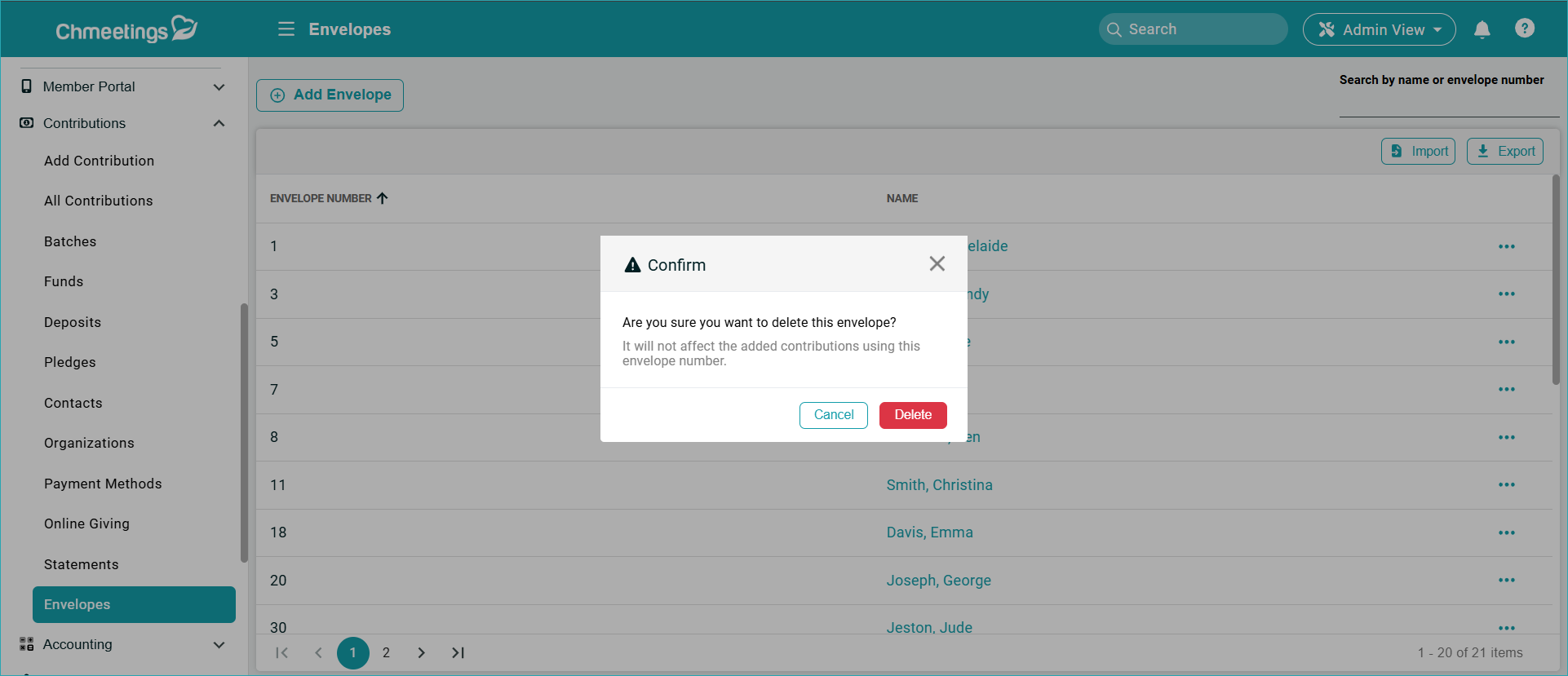Open notifications bell icon
Screen dimensions: 1568x676
coord(1482,29)
